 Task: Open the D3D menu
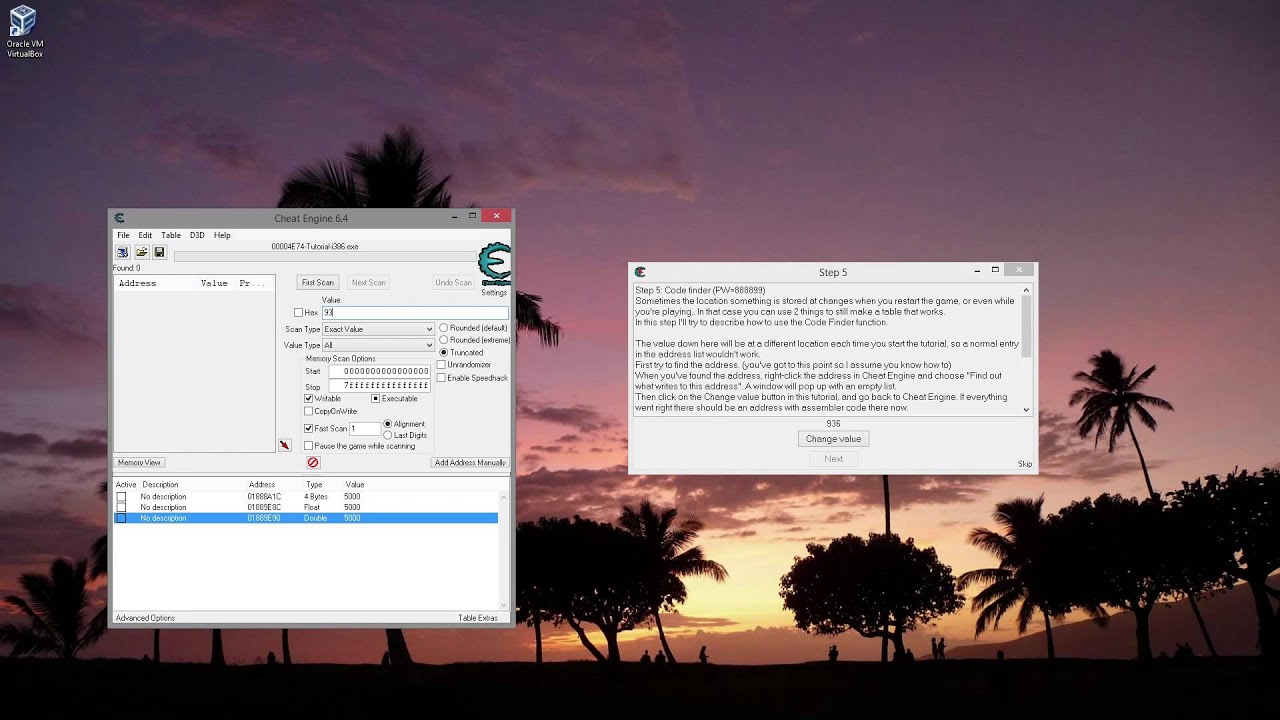coord(197,235)
